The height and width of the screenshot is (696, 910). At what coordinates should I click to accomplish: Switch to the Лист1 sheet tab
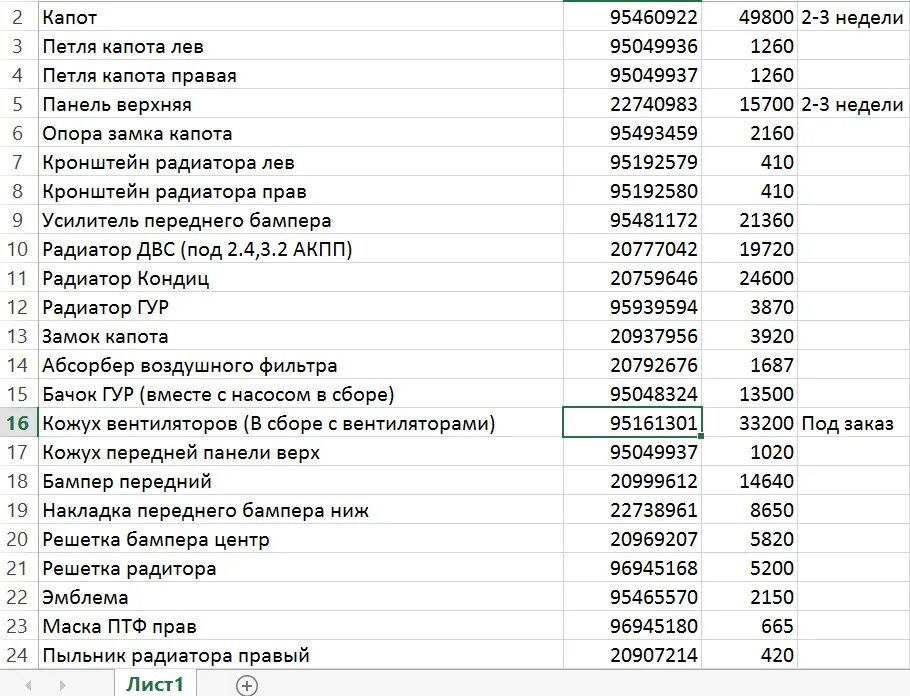point(155,684)
